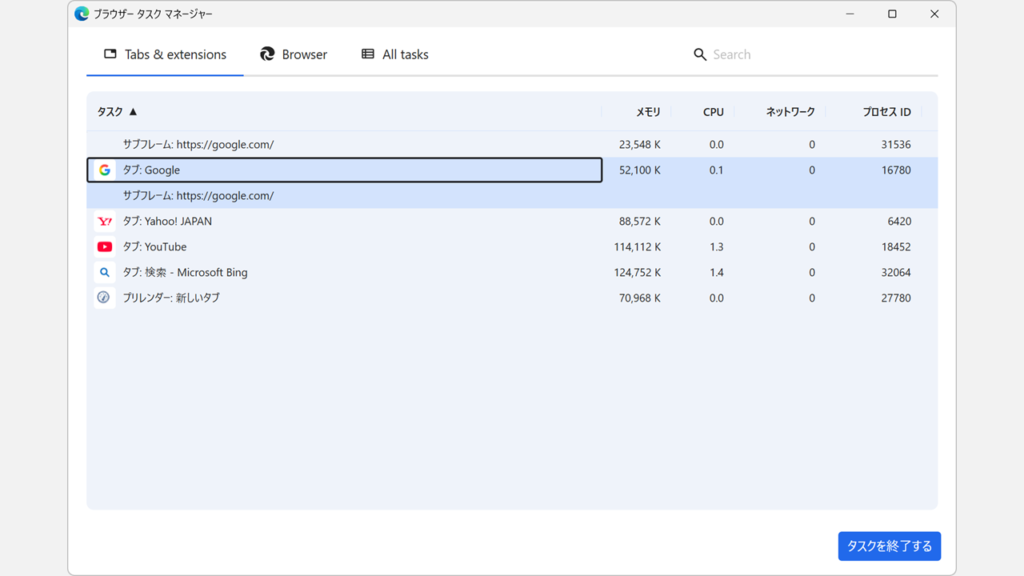Click the Yahoo! JAPAN favicon

[x=104, y=221]
